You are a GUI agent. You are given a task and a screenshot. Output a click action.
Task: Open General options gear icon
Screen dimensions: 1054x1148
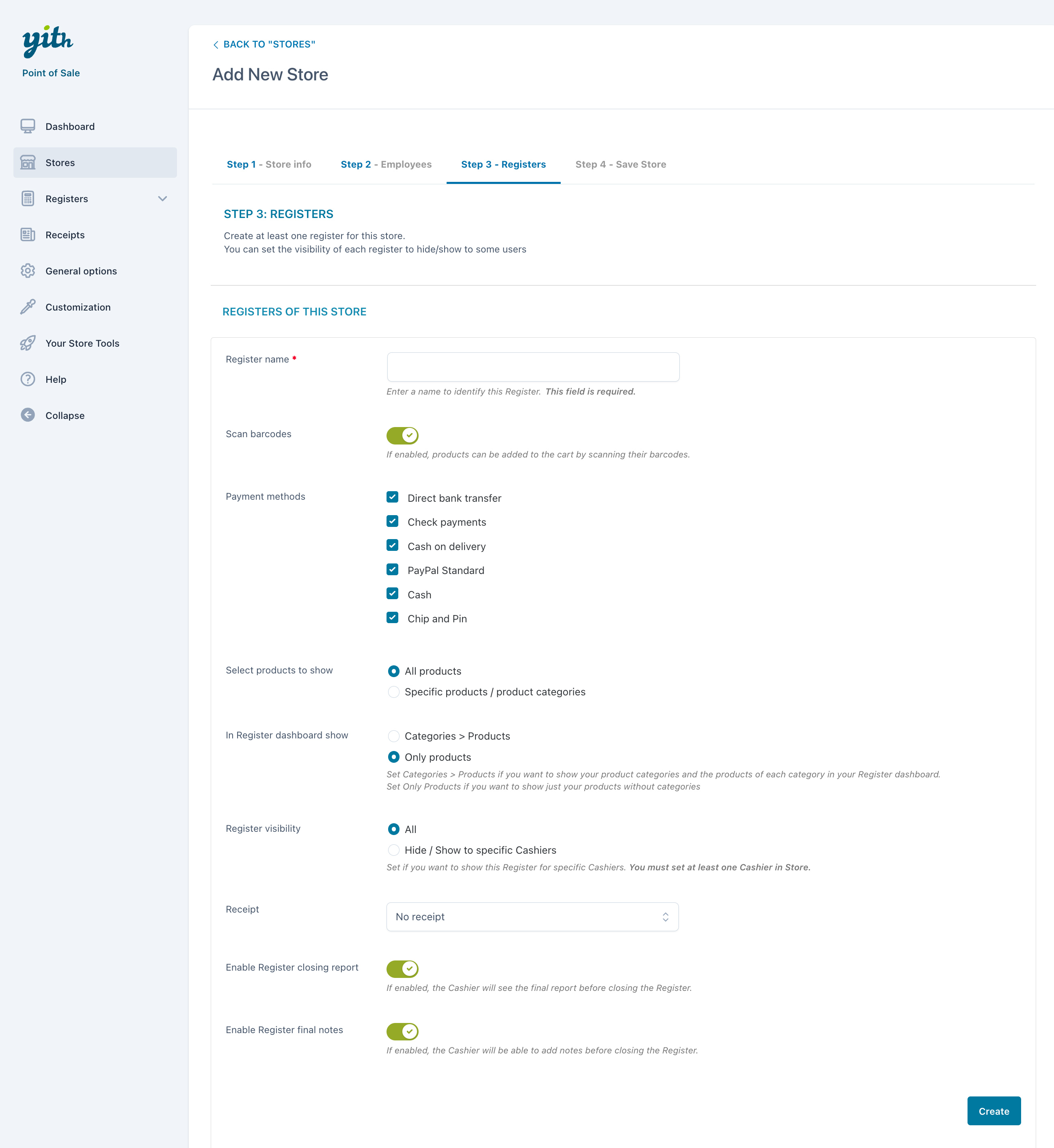point(27,271)
